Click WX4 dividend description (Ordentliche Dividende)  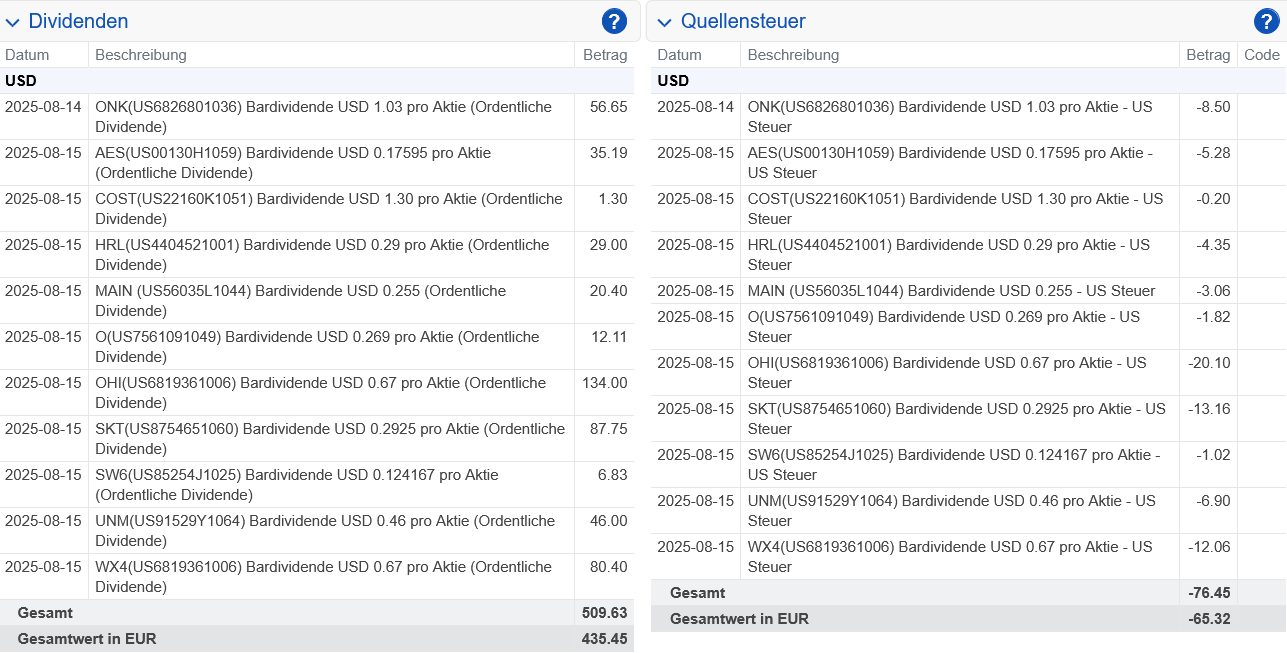click(x=323, y=577)
